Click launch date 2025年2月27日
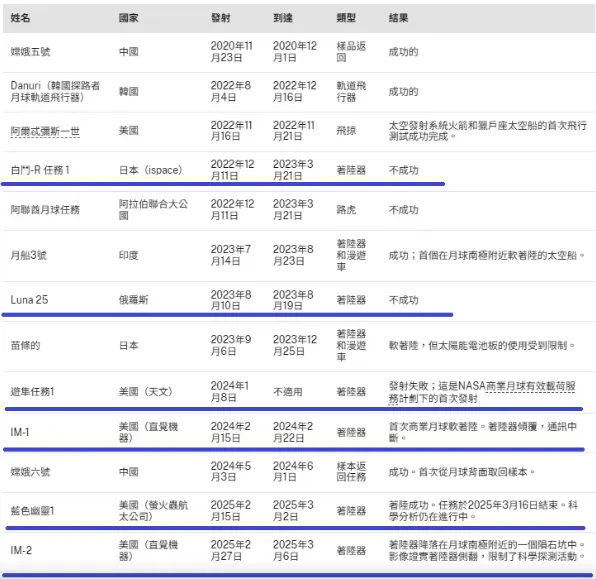Image resolution: width=596 pixels, height=579 pixels. coord(231,550)
